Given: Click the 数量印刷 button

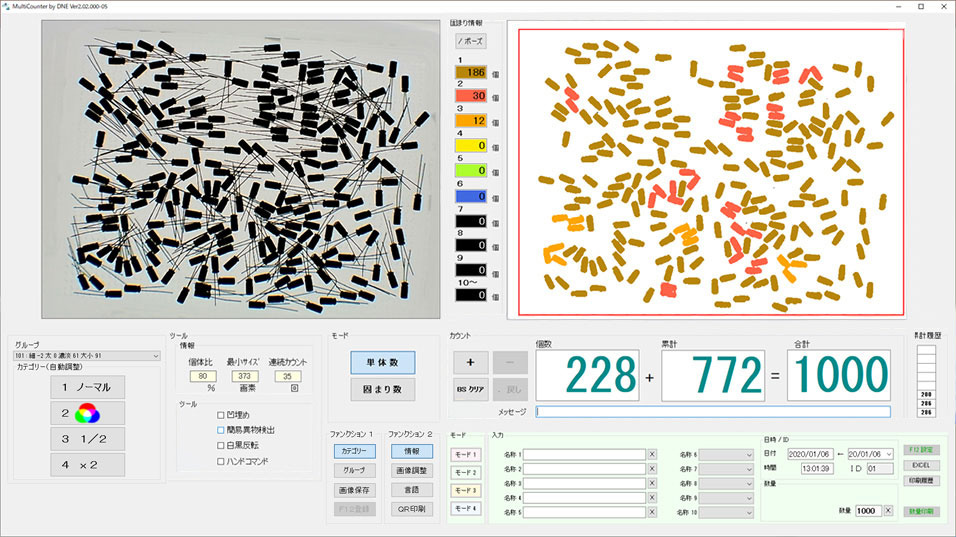Looking at the screenshot, I should 921,511.
